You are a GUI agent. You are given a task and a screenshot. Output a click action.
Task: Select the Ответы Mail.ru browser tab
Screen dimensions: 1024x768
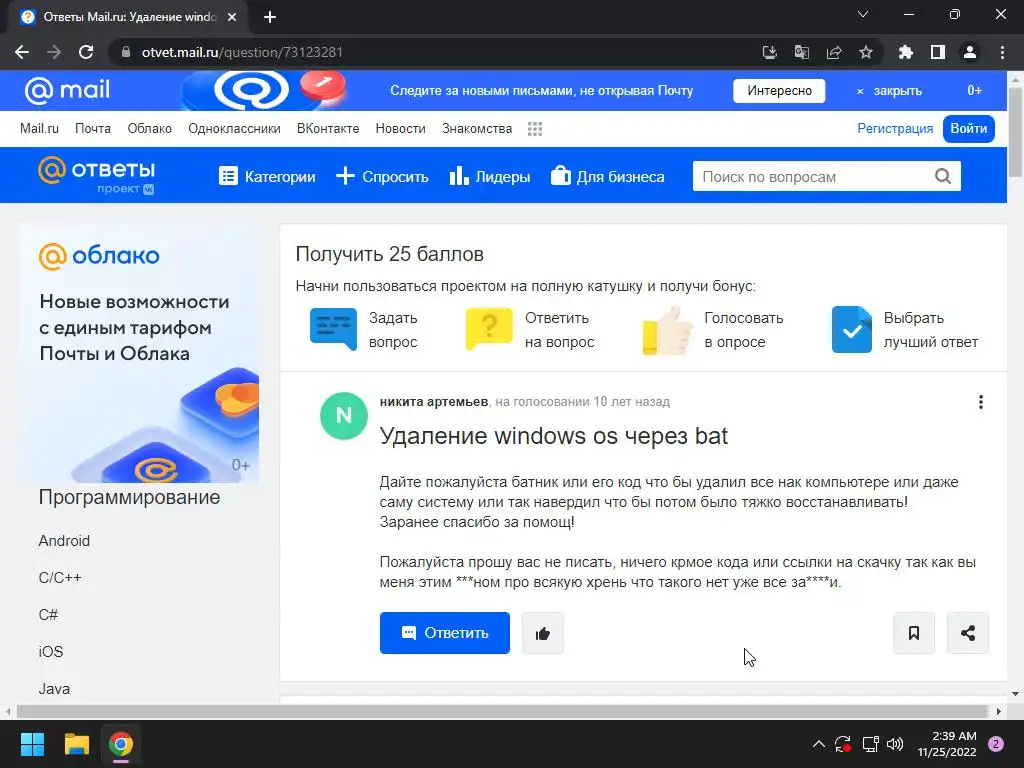[128, 17]
